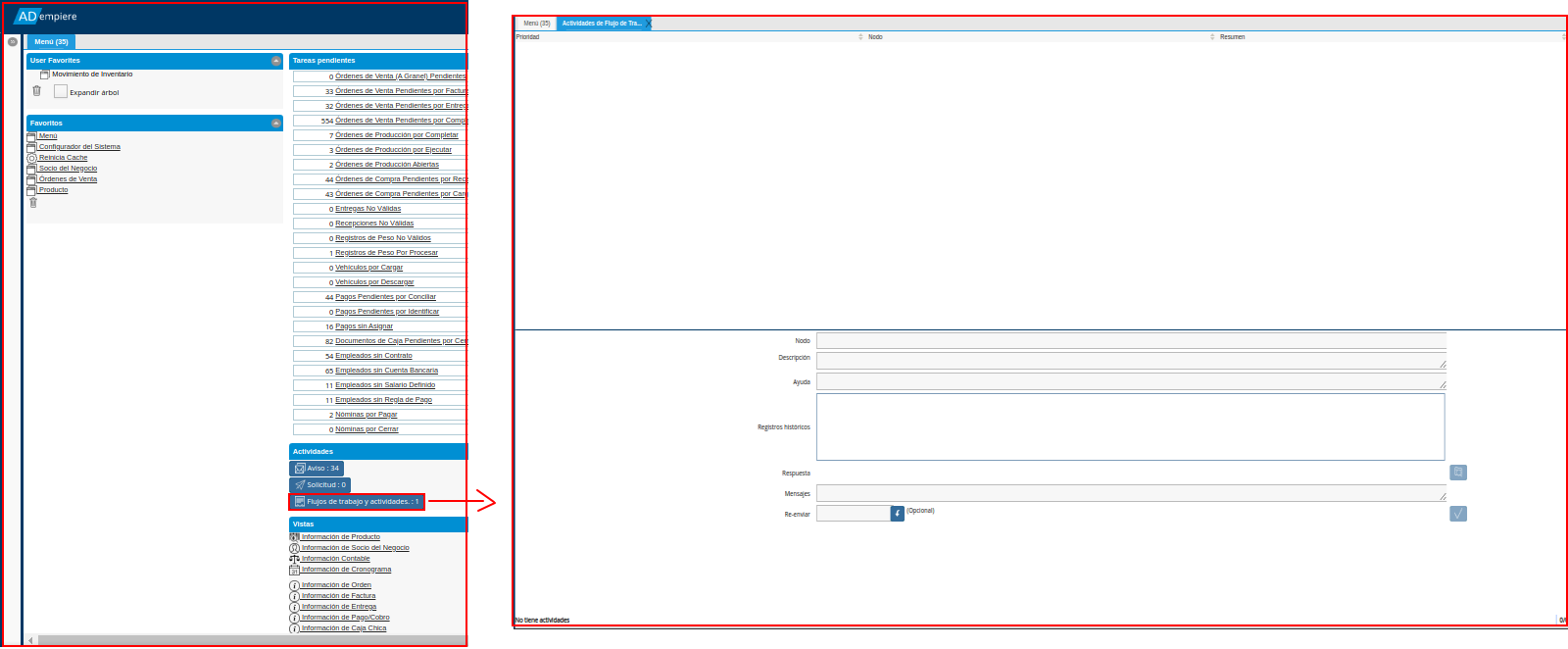Open Órdenes de Producción por Completar link
Screen dimensions: 1568x649
pos(397,135)
